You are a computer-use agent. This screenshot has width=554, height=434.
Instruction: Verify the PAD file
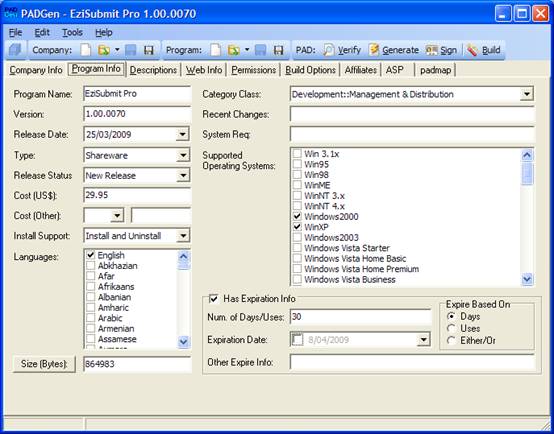pos(342,50)
